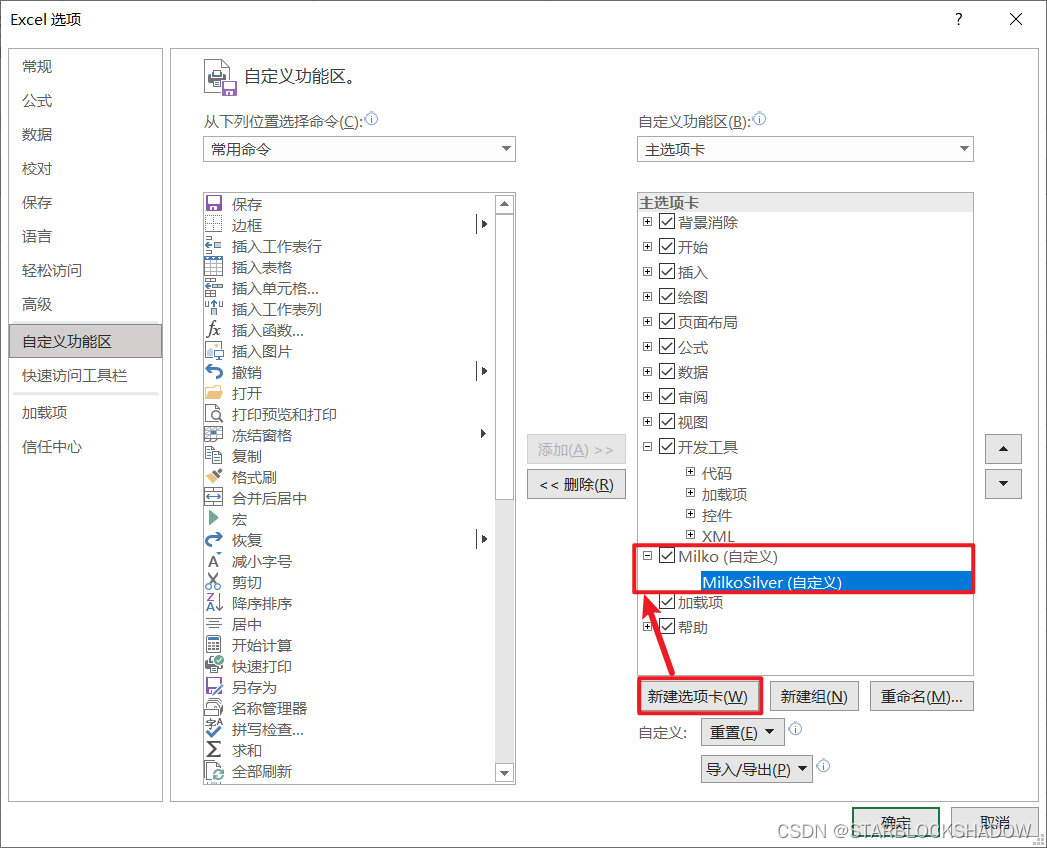This screenshot has height=848, width=1047.
Task: Expand the XML group node
Action: tap(690, 535)
